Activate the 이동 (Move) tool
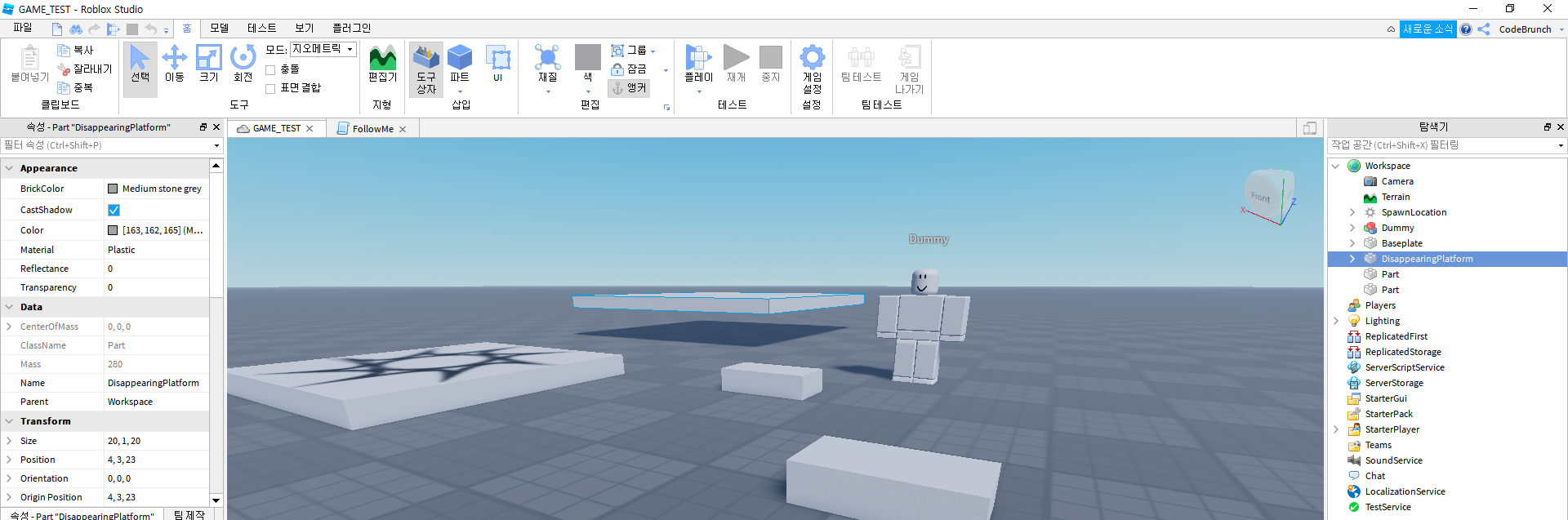 coord(175,65)
